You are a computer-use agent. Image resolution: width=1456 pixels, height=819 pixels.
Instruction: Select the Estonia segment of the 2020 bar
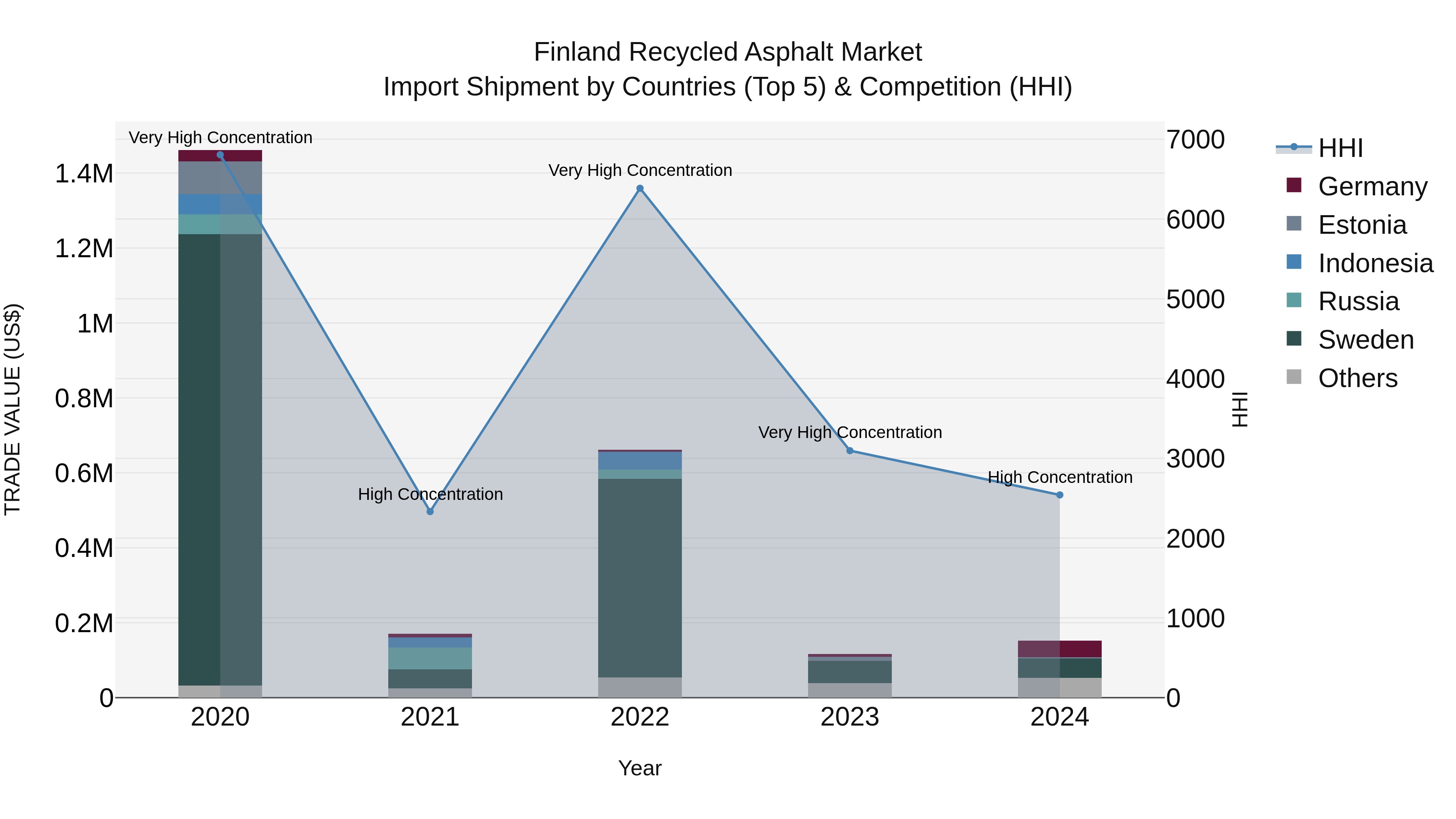pyautogui.click(x=220, y=178)
